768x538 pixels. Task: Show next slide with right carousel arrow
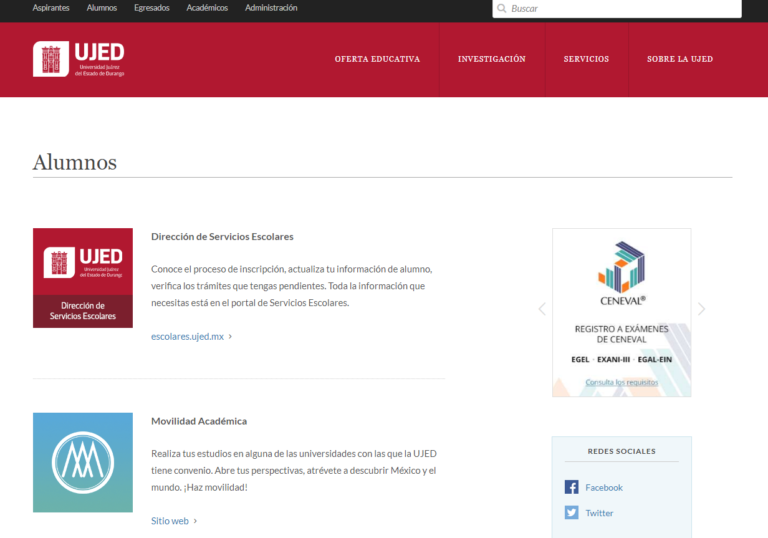coord(701,309)
